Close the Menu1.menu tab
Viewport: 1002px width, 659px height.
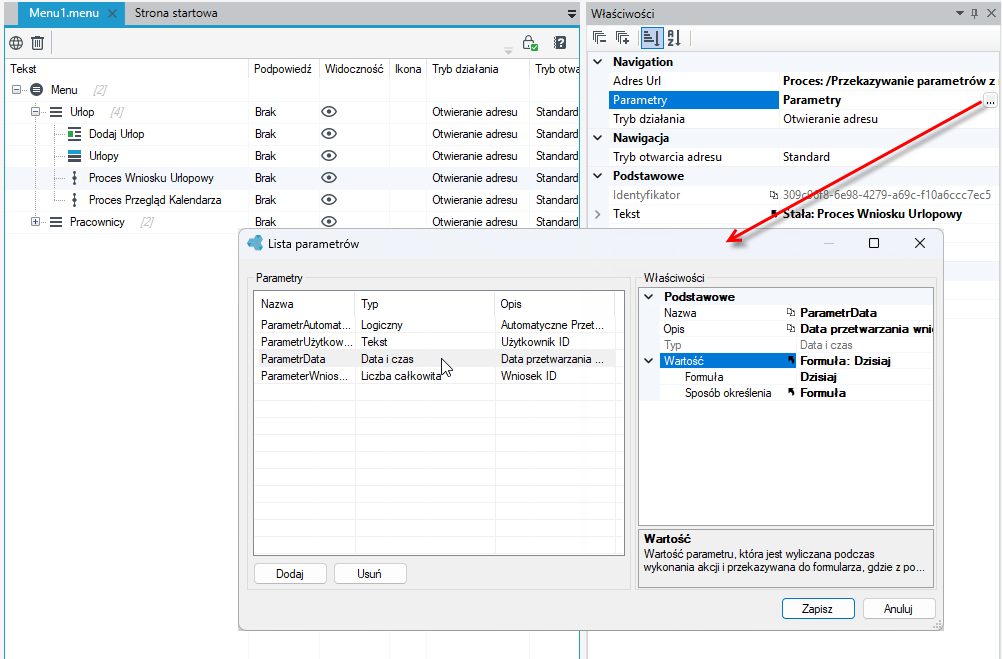coord(112,13)
